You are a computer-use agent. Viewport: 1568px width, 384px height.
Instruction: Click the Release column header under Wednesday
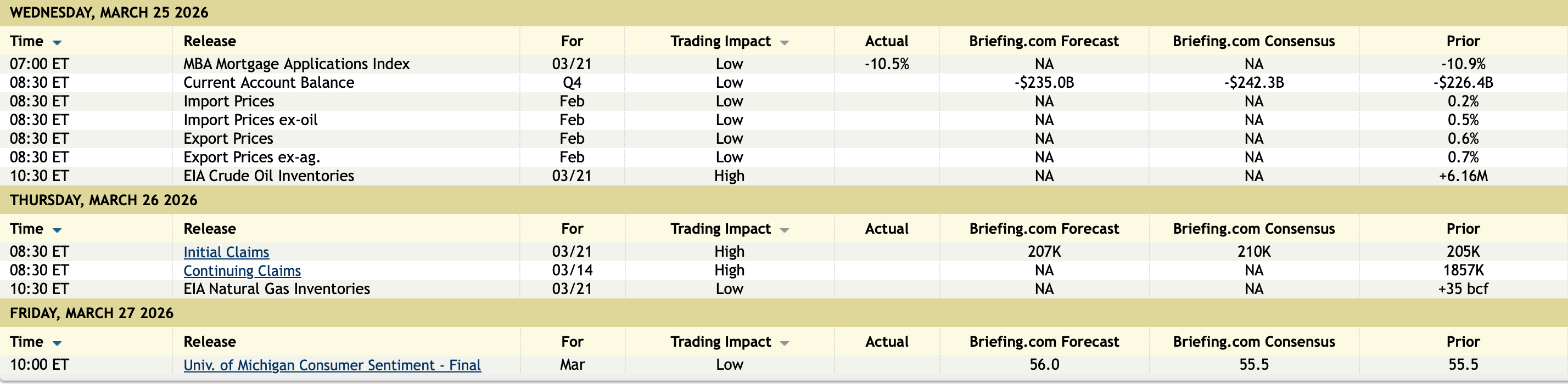click(209, 41)
